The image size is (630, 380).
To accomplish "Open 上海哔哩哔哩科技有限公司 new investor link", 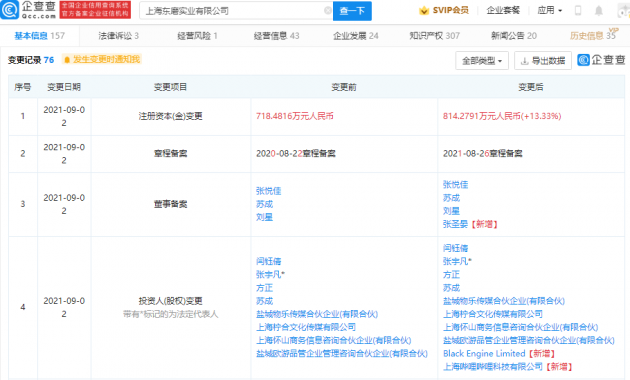I will coord(493,367).
